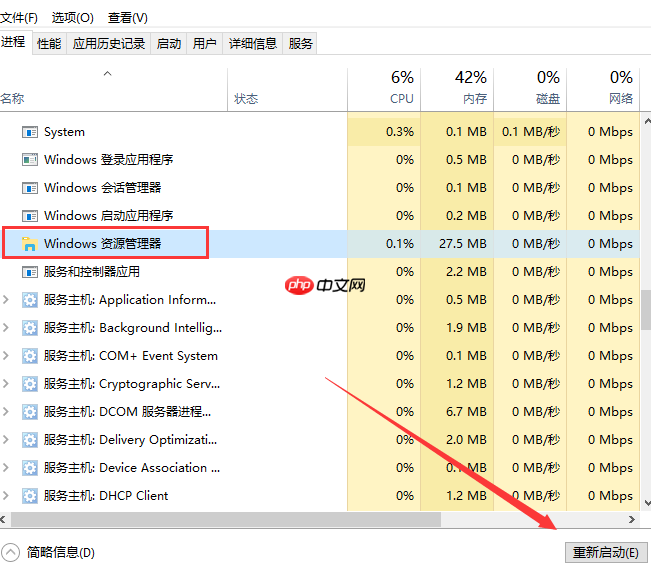
Task: Click the "0.3%" CPU value
Action: (x=400, y=132)
